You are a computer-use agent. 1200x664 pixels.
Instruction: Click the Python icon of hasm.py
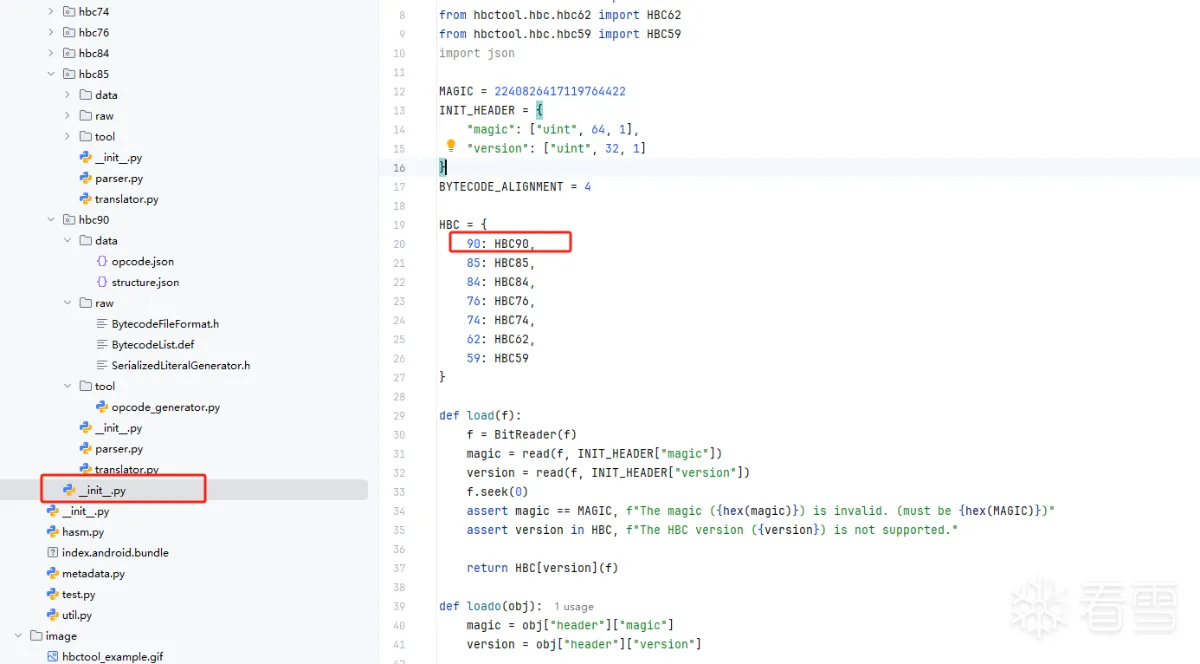click(53, 532)
